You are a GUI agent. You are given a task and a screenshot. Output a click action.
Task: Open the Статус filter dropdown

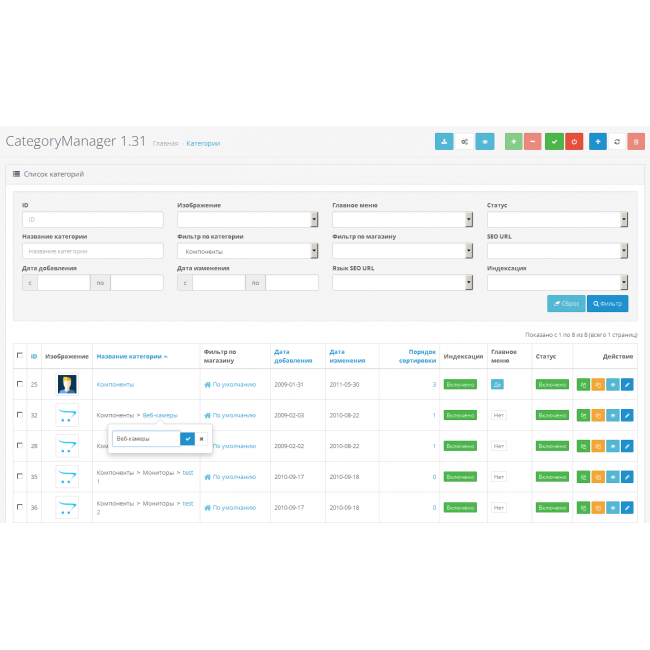tap(557, 220)
